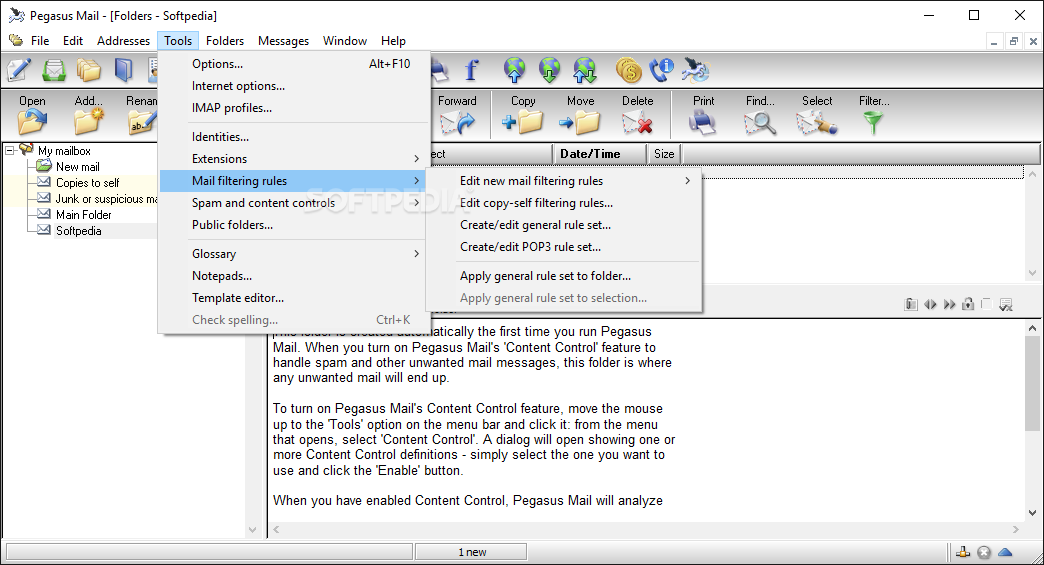This screenshot has width=1044, height=565.
Task: Forward the message with the Forward icon
Action: pyautogui.click(x=457, y=115)
